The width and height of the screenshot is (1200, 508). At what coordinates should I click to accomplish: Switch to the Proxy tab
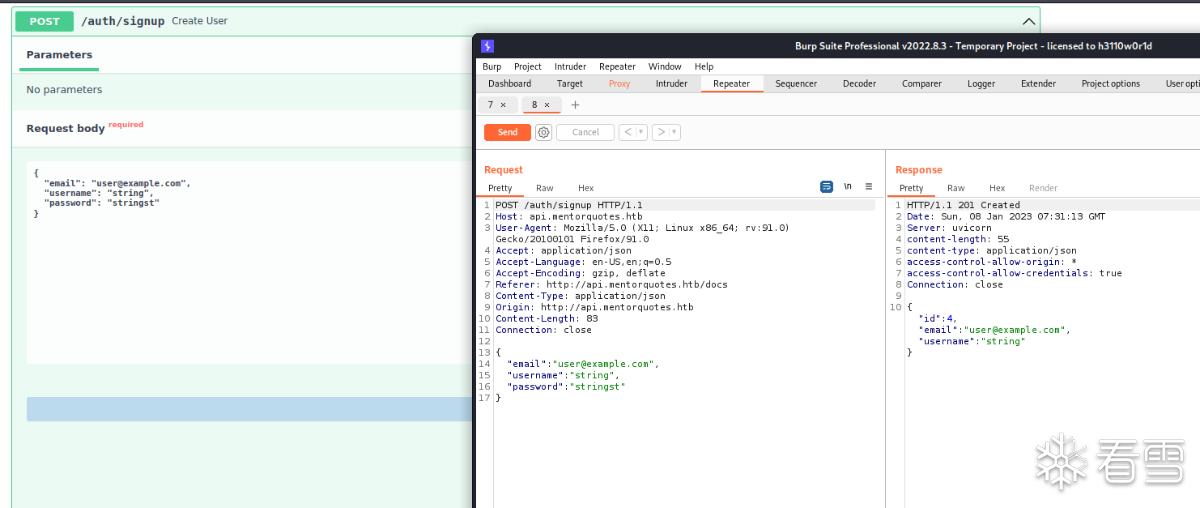pos(620,84)
